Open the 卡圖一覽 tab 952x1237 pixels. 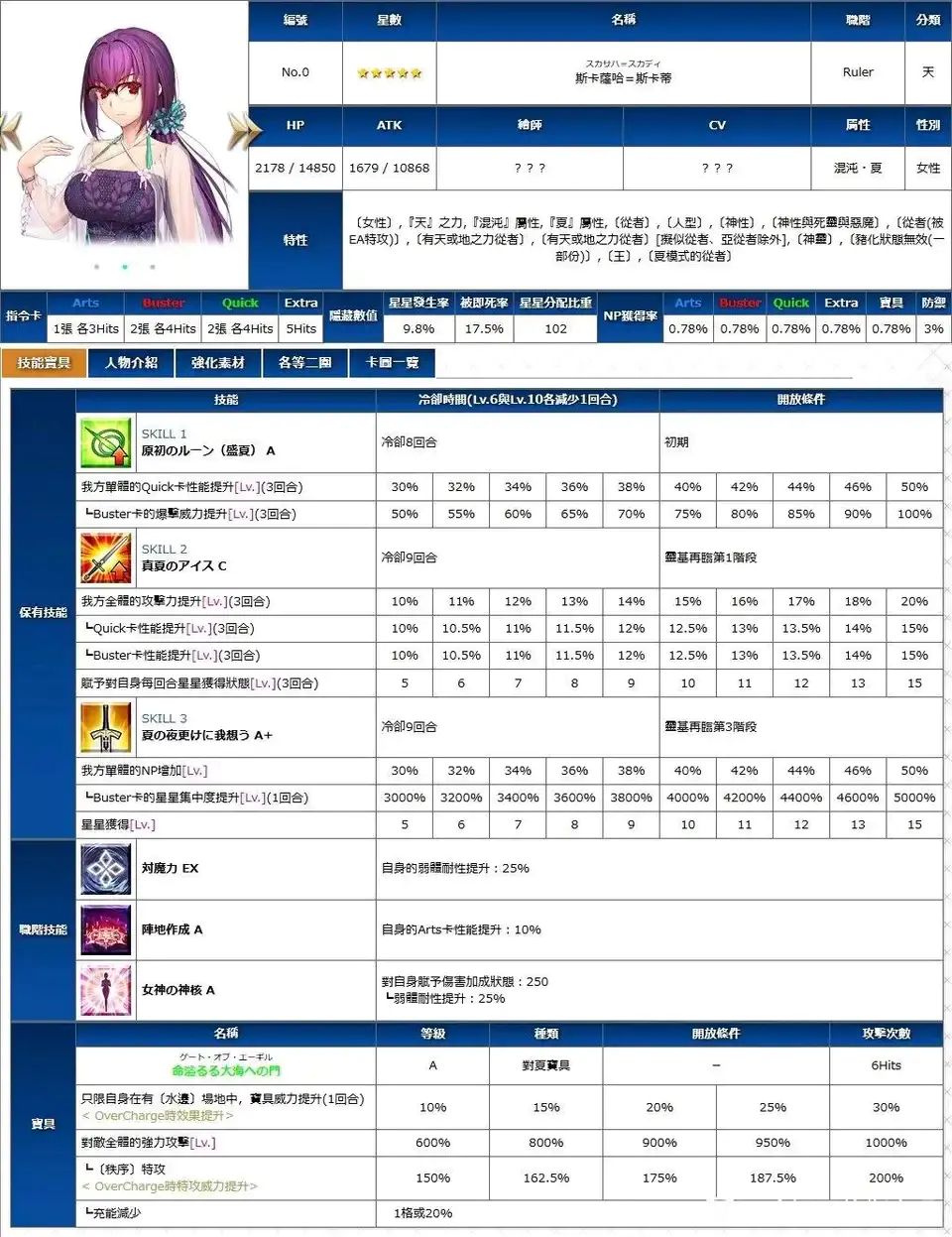coord(392,363)
